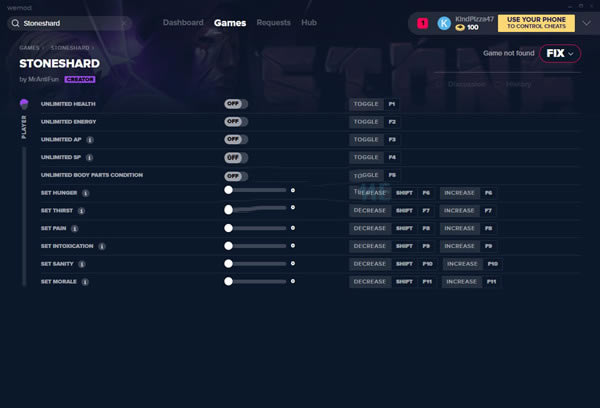
Task: Open the Requests tab
Action: (273, 22)
